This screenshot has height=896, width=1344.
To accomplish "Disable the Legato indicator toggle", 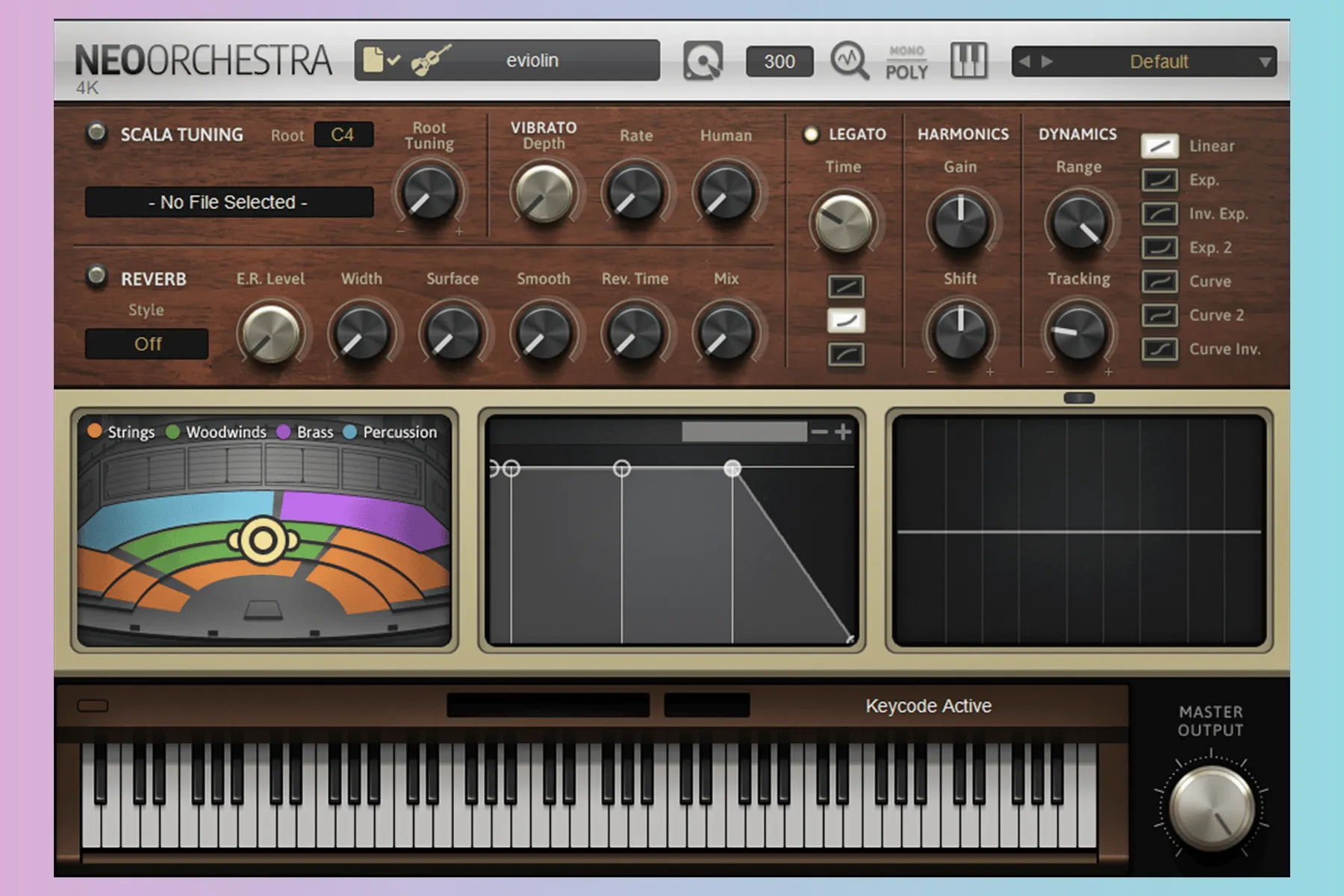I will [810, 134].
